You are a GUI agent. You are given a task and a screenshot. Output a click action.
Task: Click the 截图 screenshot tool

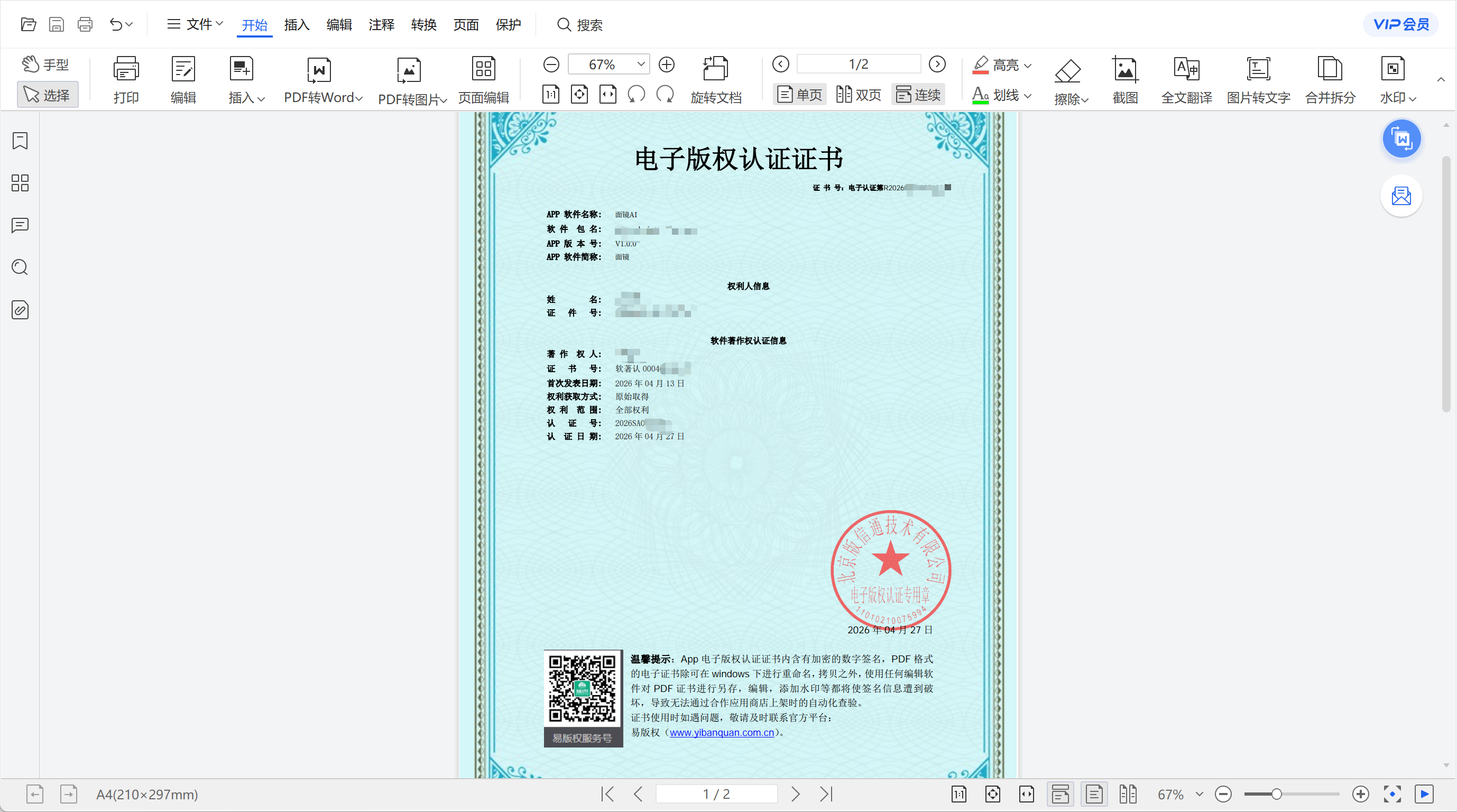click(x=1125, y=80)
